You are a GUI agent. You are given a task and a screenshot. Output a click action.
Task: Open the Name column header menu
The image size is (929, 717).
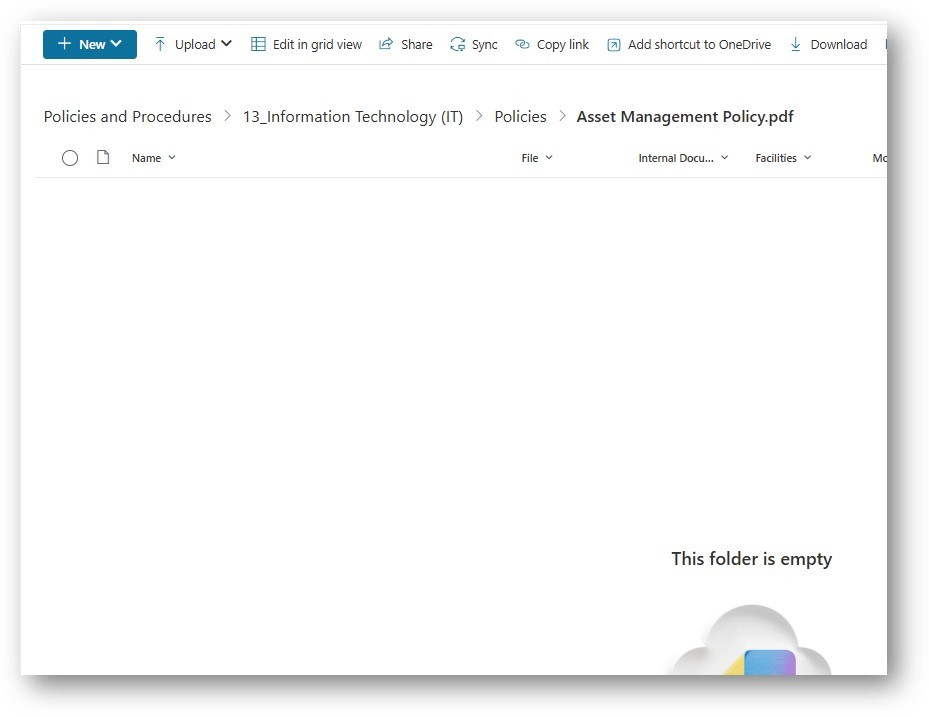coord(153,158)
